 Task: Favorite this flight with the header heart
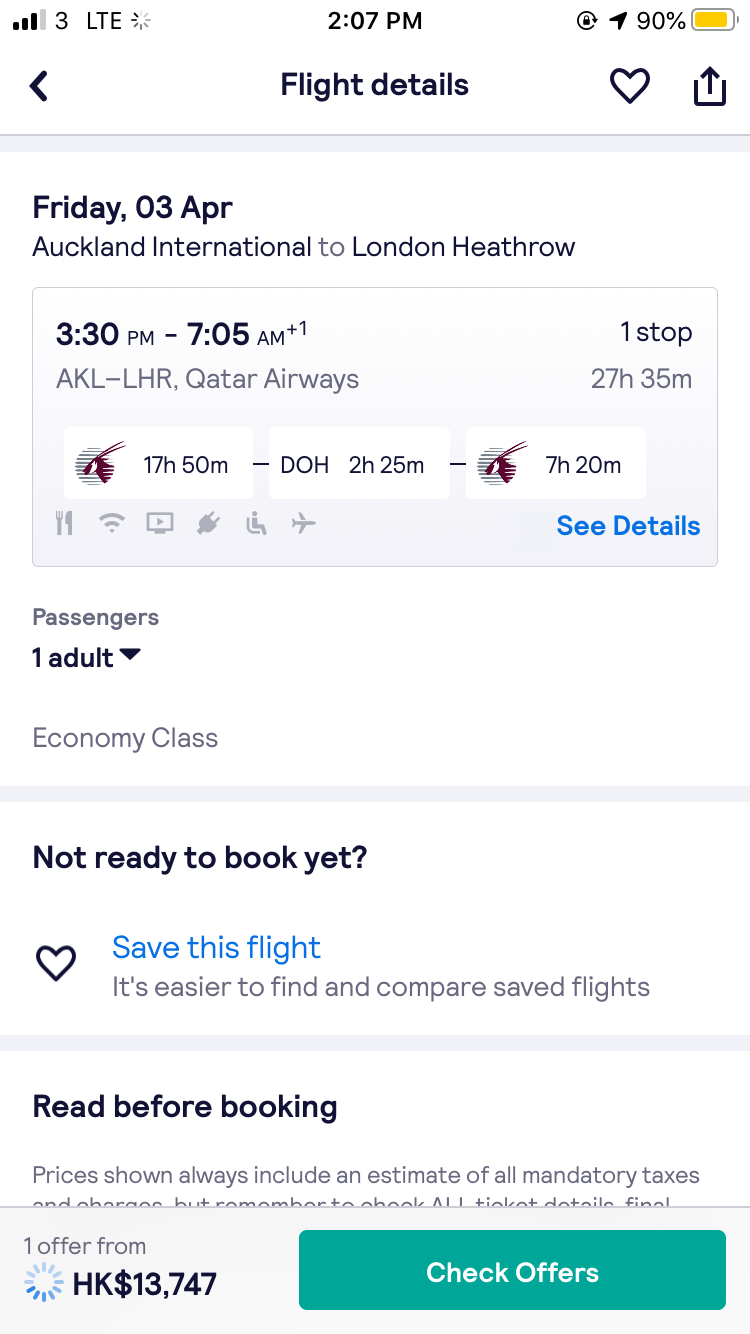point(630,86)
